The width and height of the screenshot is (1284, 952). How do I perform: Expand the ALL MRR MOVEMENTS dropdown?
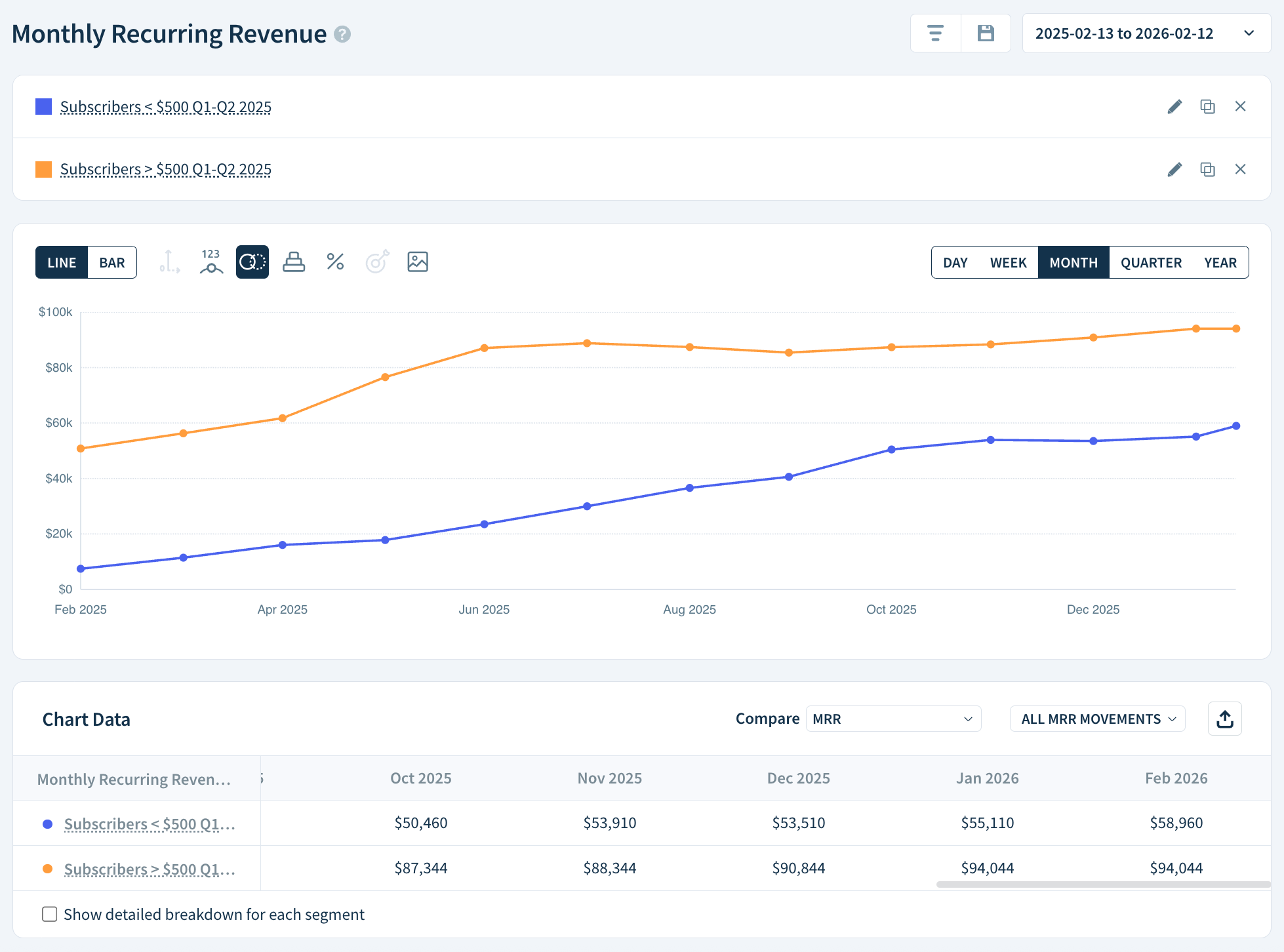pos(1096,719)
